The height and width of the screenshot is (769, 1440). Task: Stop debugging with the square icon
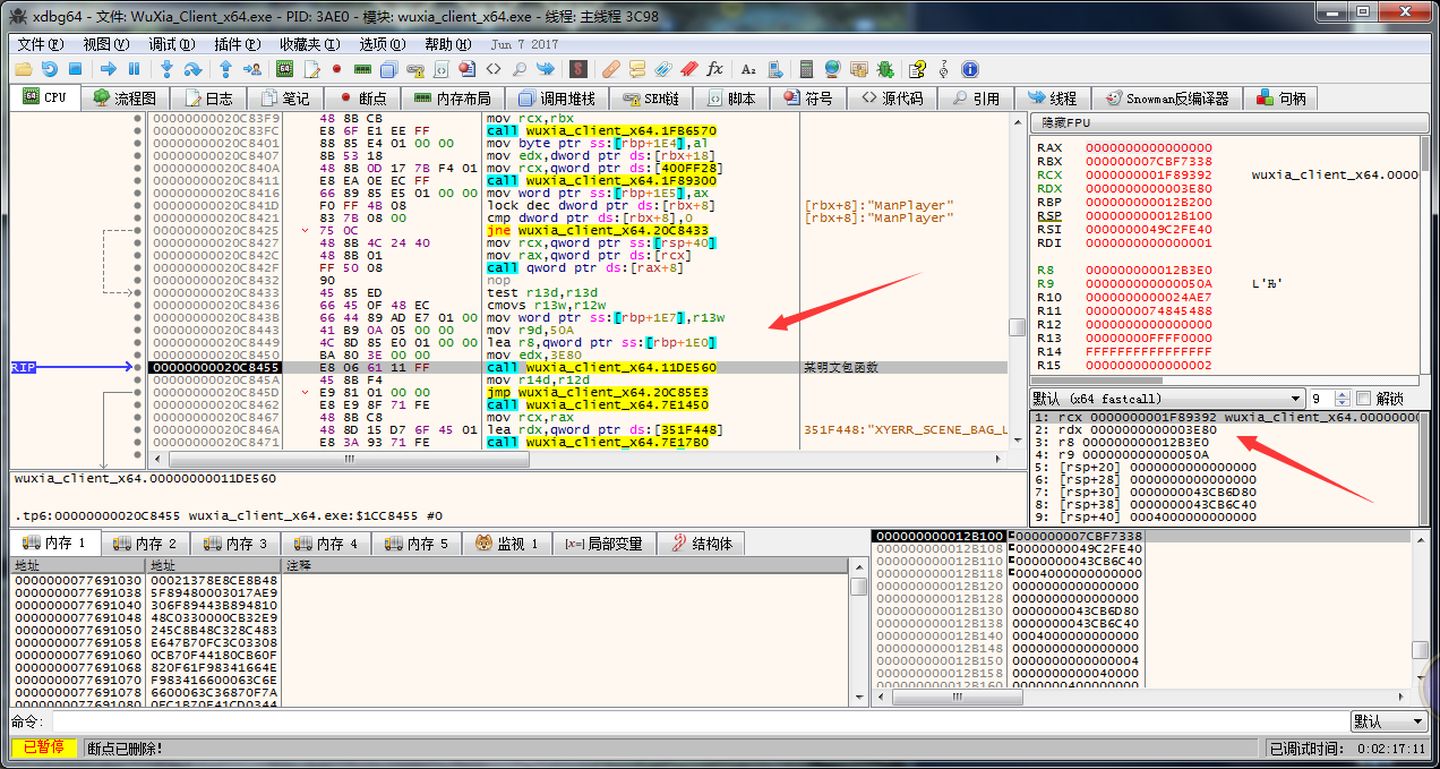click(75, 69)
